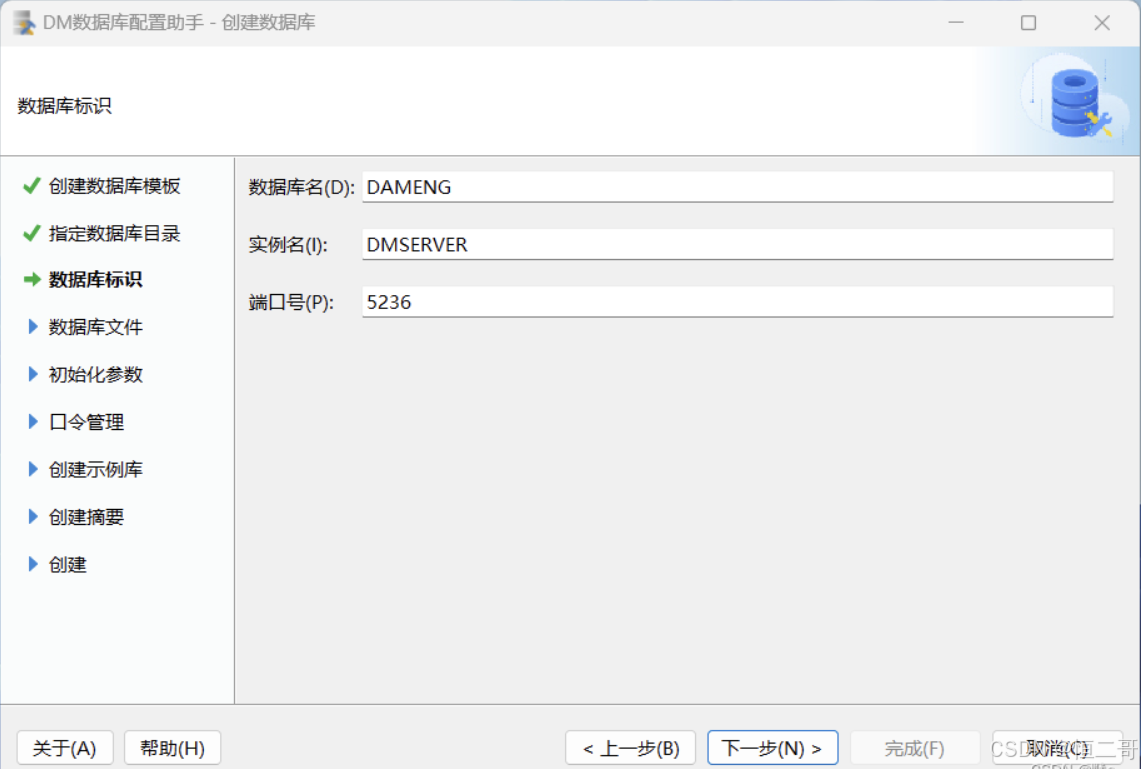Select the current 数据库标识 step in the sidebar
Screen dimensions: 1142x769
pos(95,280)
